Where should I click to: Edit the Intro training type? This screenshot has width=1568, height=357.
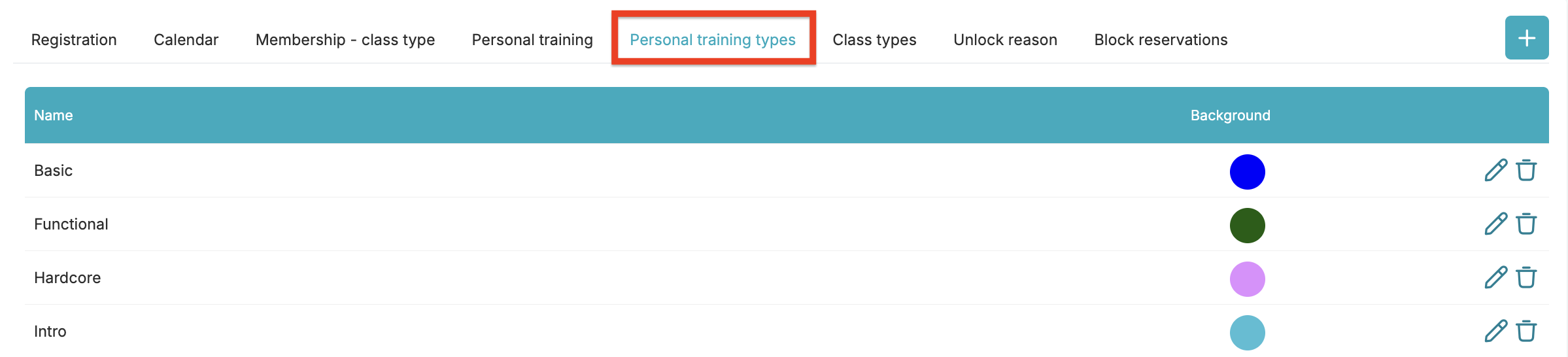[x=1495, y=331]
